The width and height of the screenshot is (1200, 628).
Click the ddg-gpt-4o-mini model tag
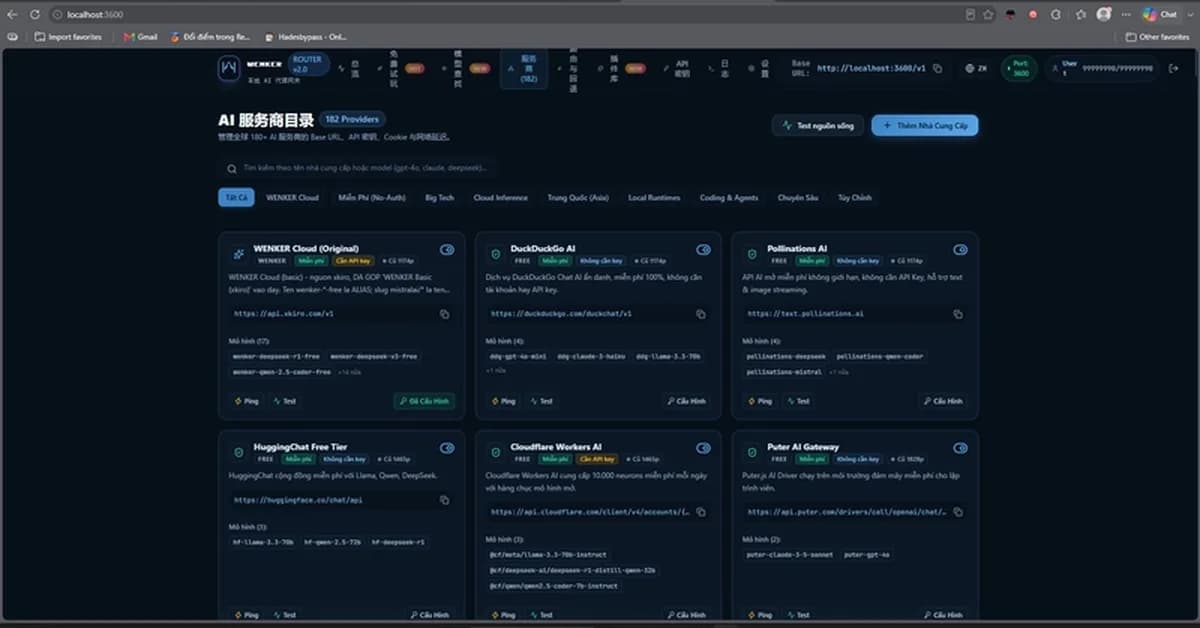[x=517, y=356]
